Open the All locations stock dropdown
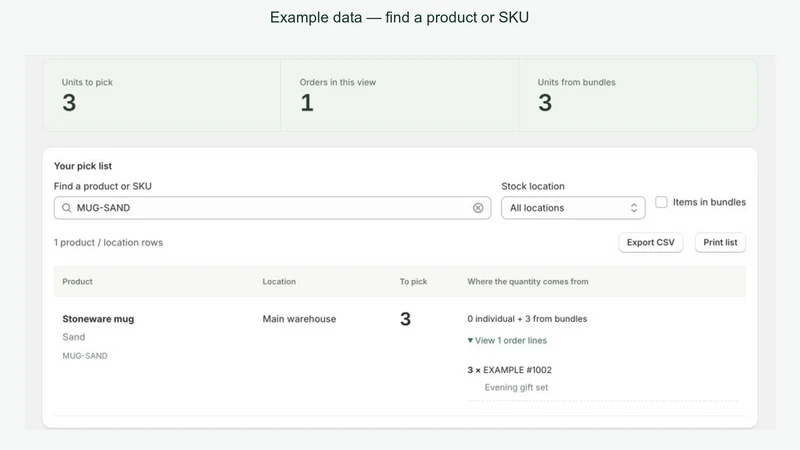Image resolution: width=800 pixels, height=450 pixels. pos(573,208)
